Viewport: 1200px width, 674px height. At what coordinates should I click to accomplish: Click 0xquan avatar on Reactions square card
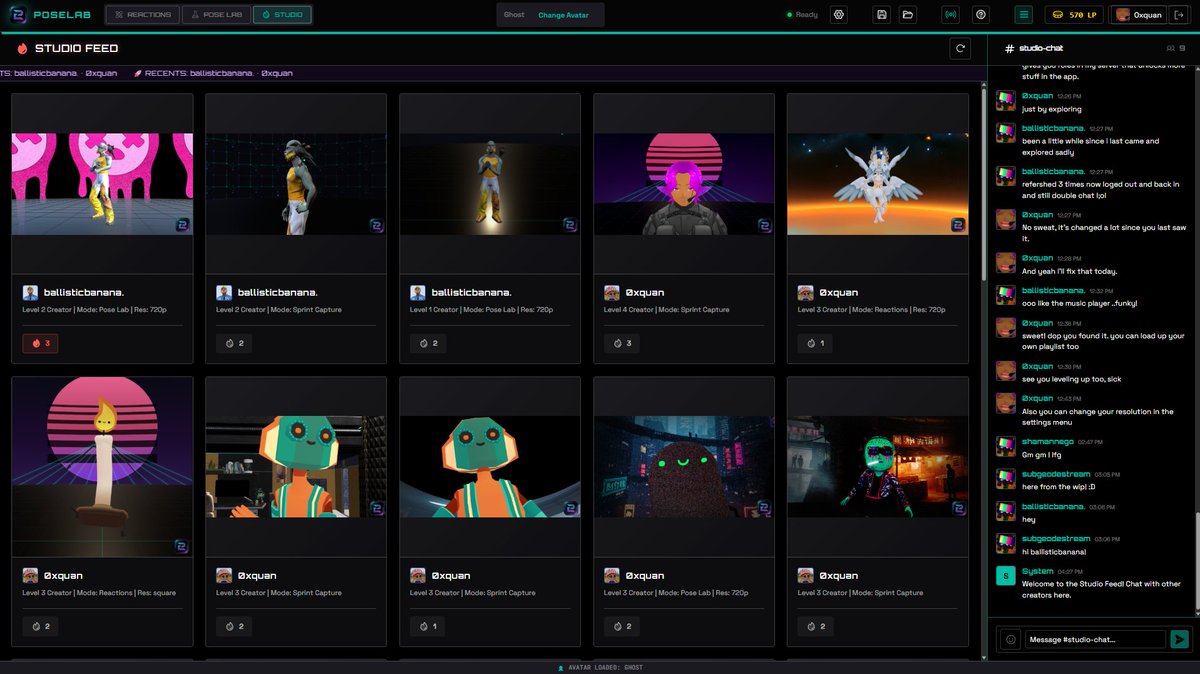coord(30,576)
